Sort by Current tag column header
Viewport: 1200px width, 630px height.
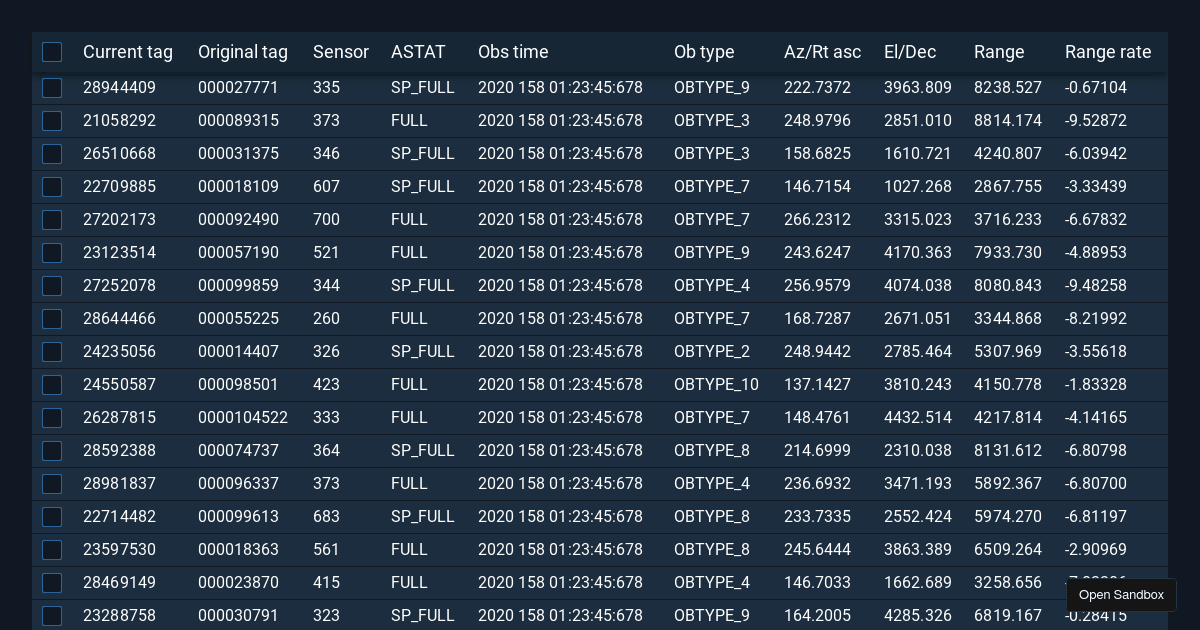tap(127, 52)
